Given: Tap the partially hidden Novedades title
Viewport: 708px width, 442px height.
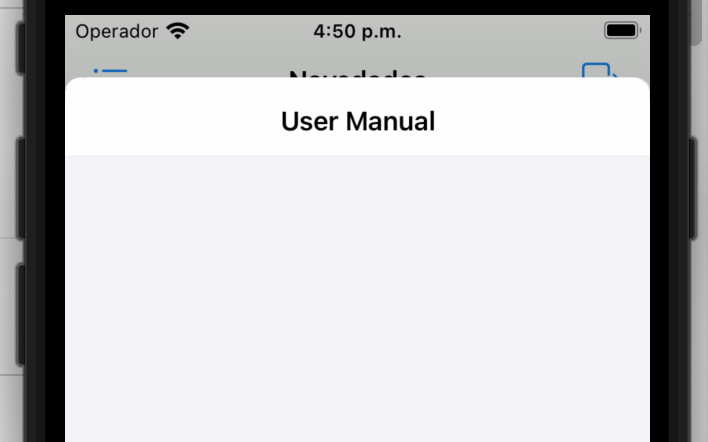Looking at the screenshot, I should (357, 74).
